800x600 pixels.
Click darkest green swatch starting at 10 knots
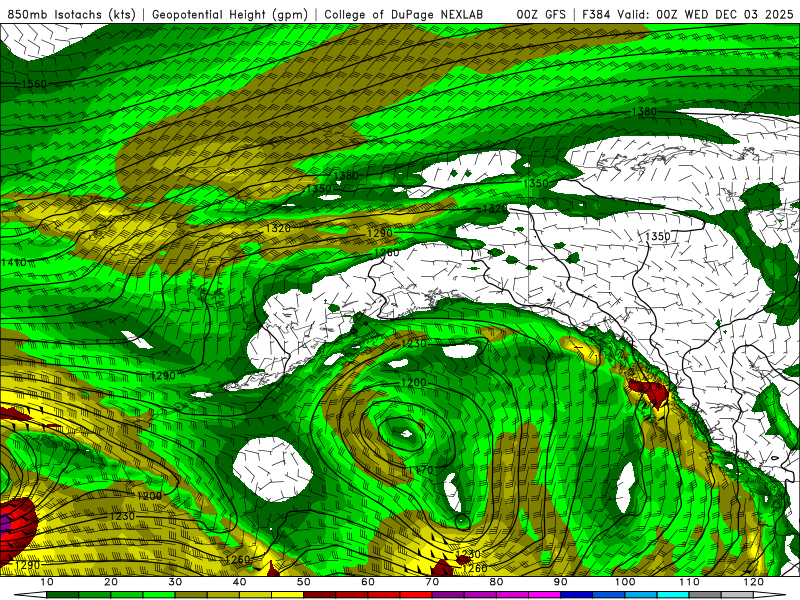point(62,595)
